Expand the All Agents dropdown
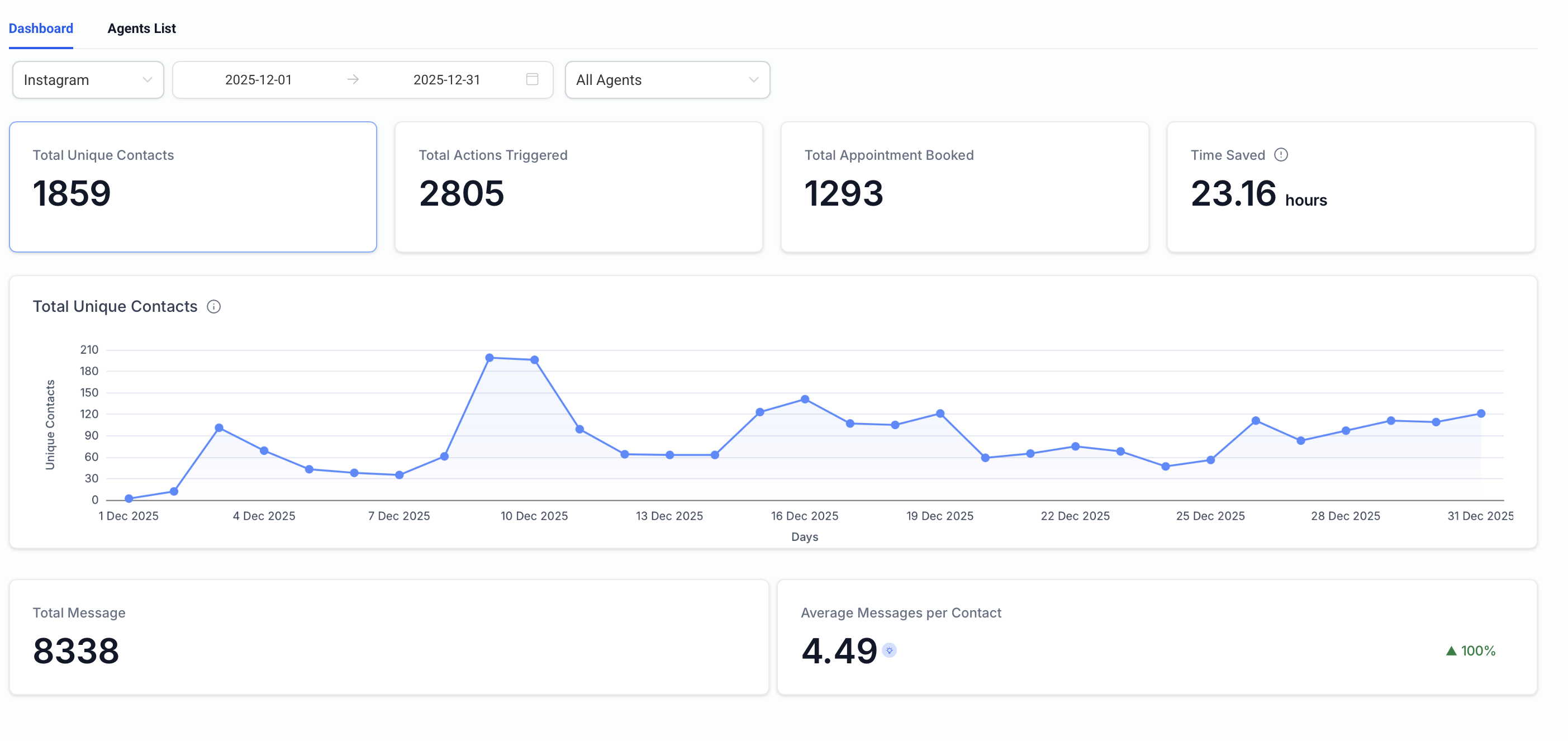Viewport: 1568px width, 741px height. pos(667,80)
